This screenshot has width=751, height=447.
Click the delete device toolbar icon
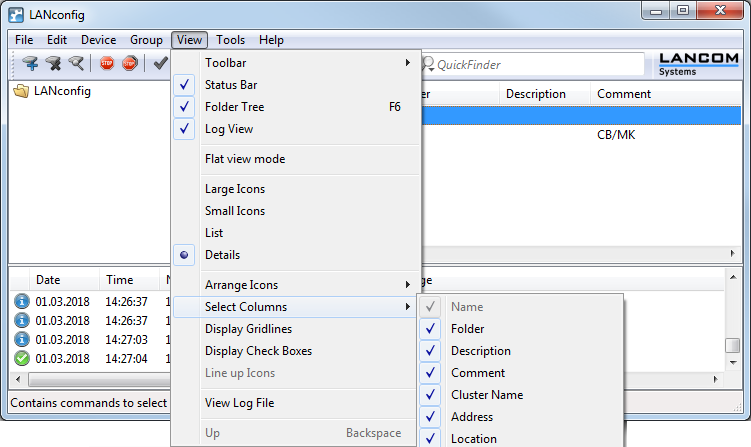[x=53, y=64]
